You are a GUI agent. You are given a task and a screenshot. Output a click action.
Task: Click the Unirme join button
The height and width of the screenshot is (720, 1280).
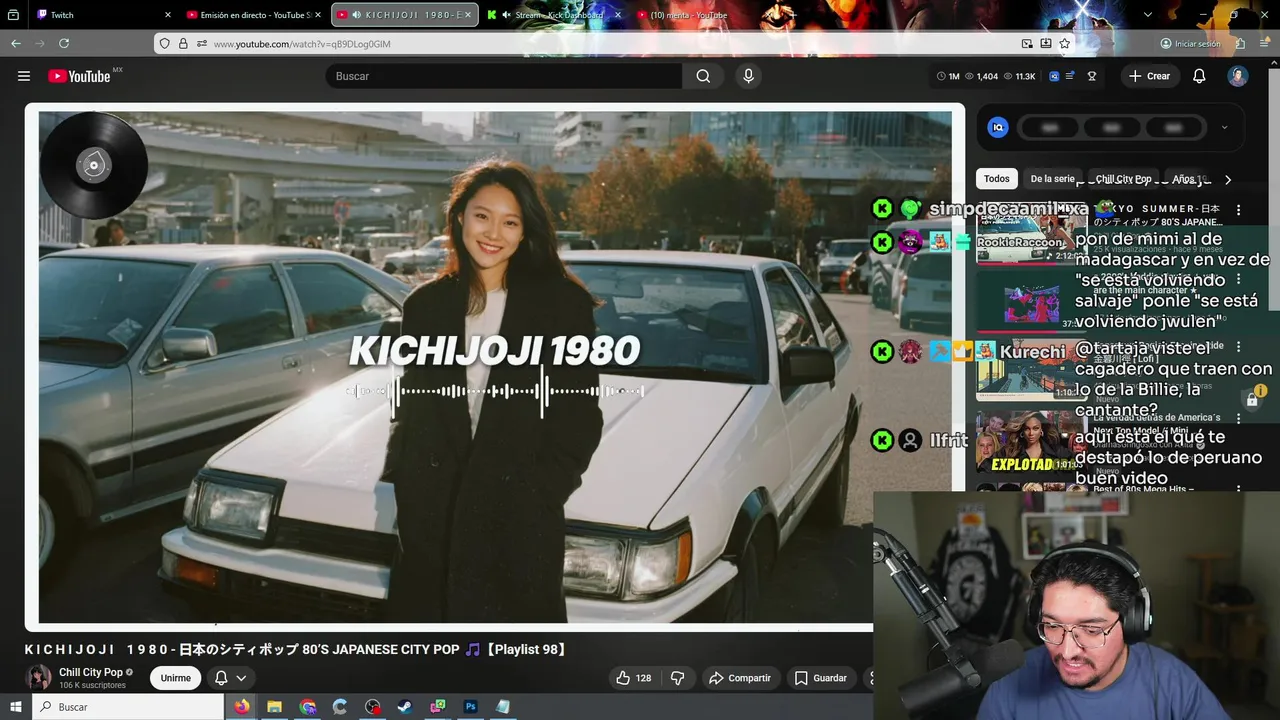coord(175,678)
